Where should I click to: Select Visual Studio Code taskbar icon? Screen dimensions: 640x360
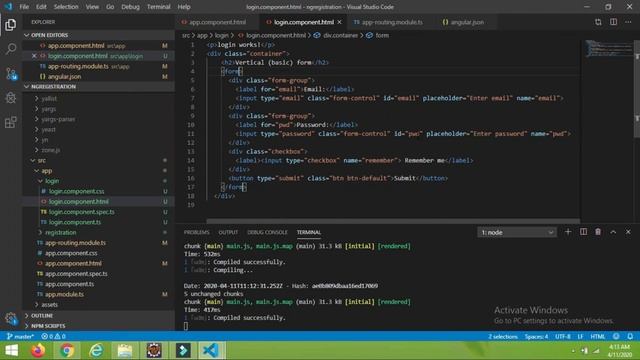coord(211,351)
